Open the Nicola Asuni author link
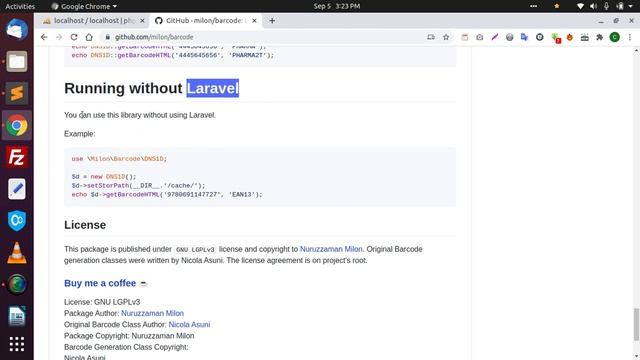 pos(189,324)
